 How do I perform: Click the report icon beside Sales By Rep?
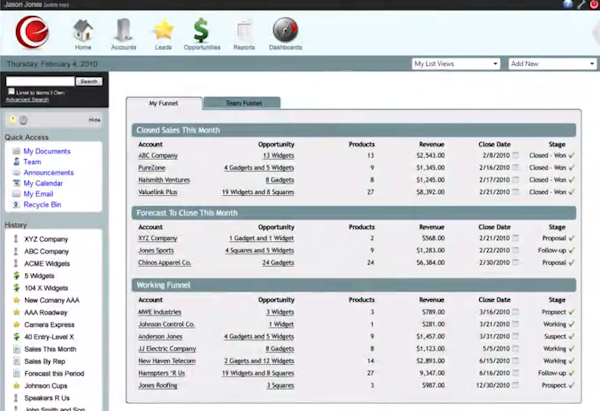[16, 361]
